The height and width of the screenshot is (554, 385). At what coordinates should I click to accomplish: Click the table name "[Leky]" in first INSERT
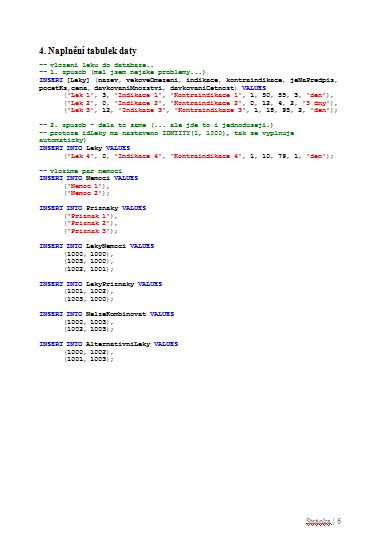point(78,80)
